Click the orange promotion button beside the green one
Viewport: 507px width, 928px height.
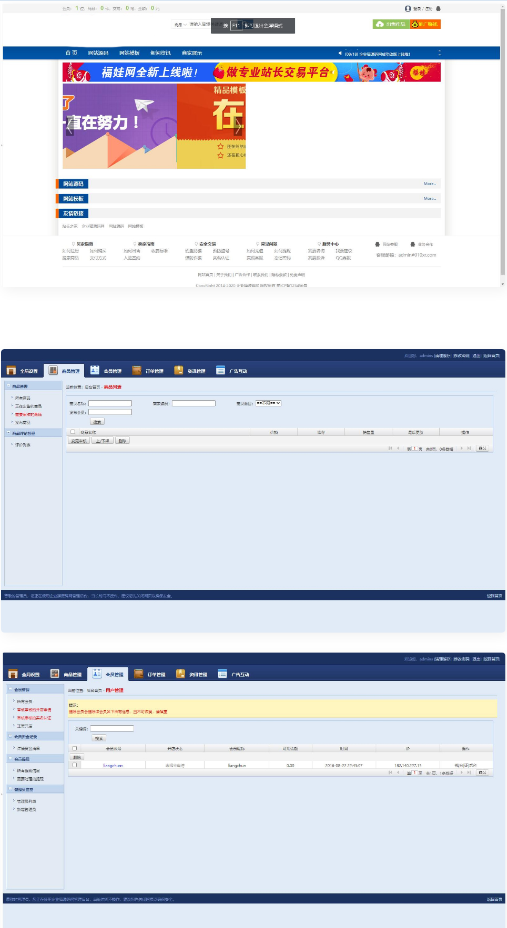tap(425, 24)
